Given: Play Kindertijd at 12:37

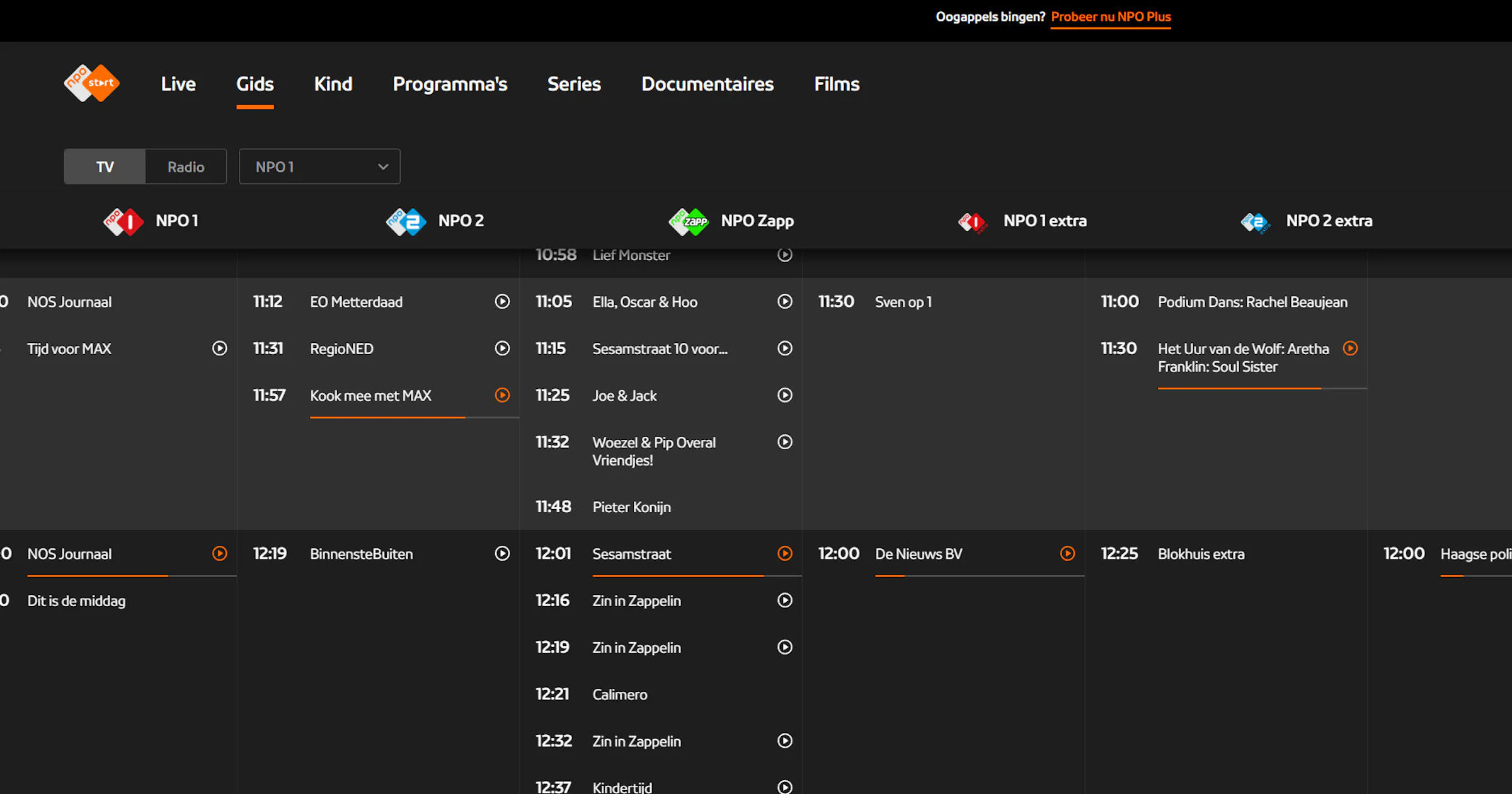Looking at the screenshot, I should click(x=784, y=787).
